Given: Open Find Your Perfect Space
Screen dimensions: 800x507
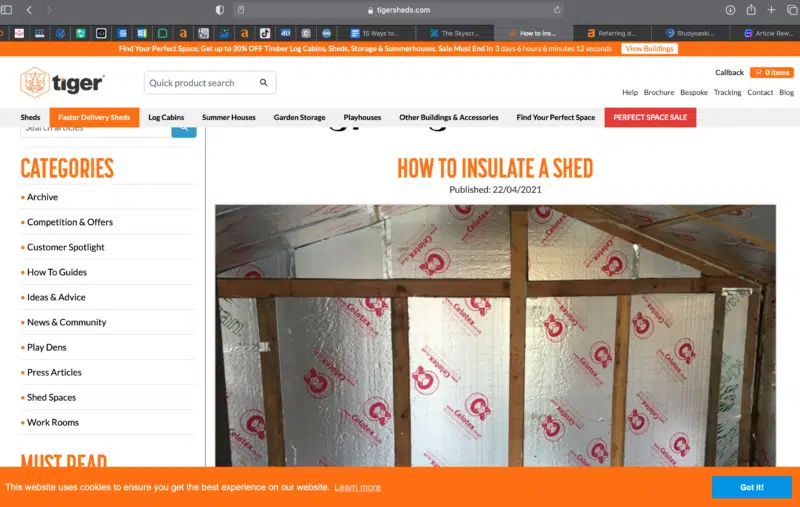Looking at the screenshot, I should point(556,117).
